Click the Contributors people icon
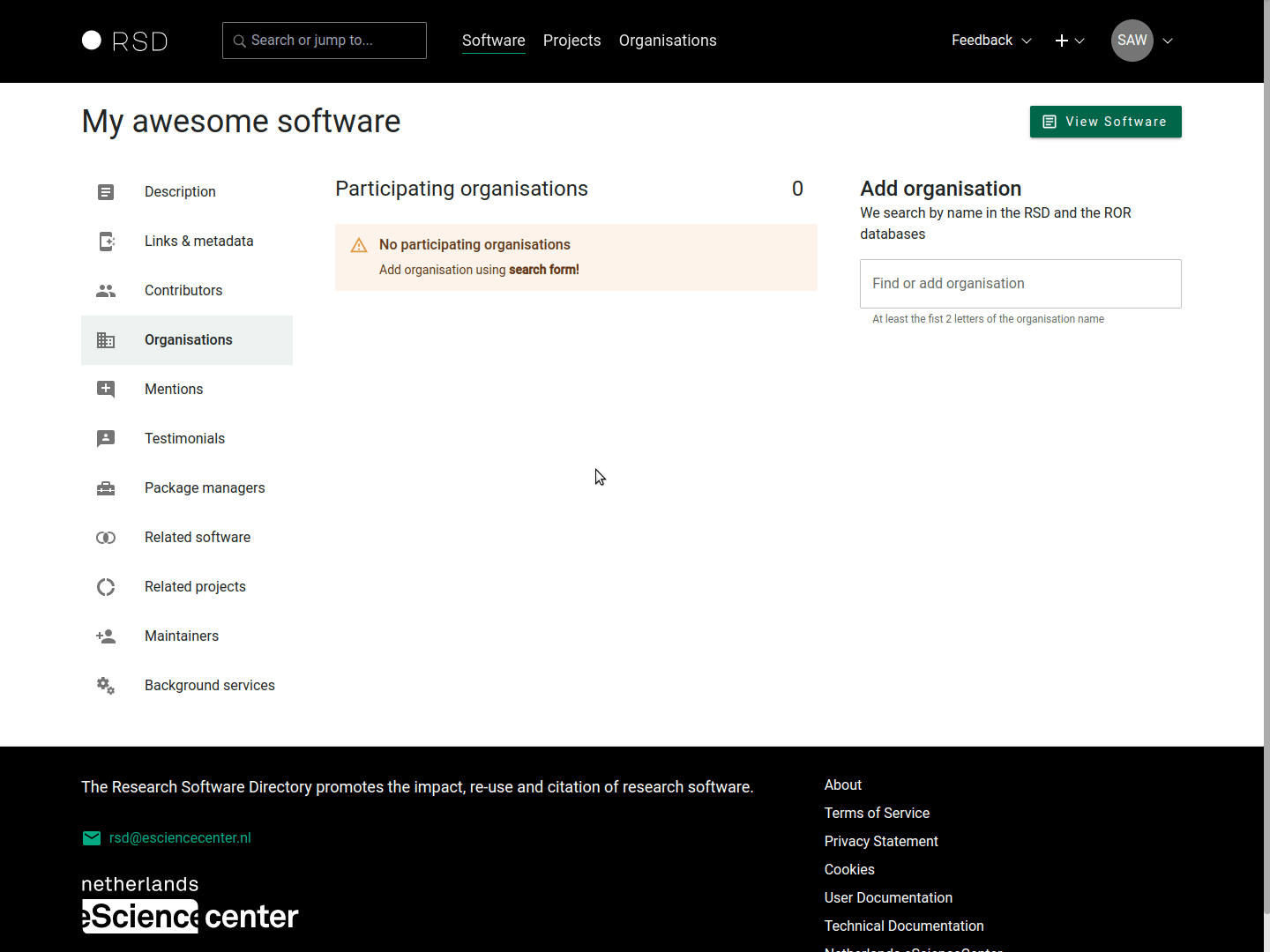The height and width of the screenshot is (952, 1270). [106, 291]
